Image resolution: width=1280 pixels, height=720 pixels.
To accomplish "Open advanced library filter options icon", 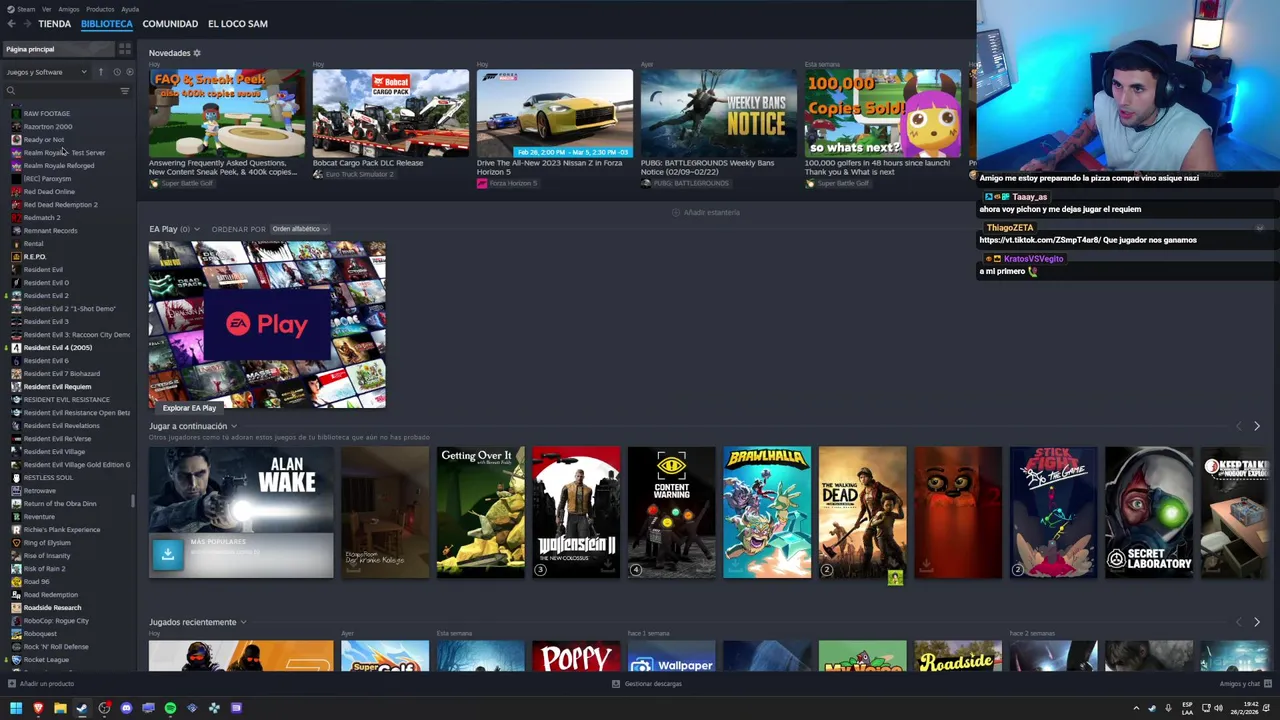I will coord(125,91).
